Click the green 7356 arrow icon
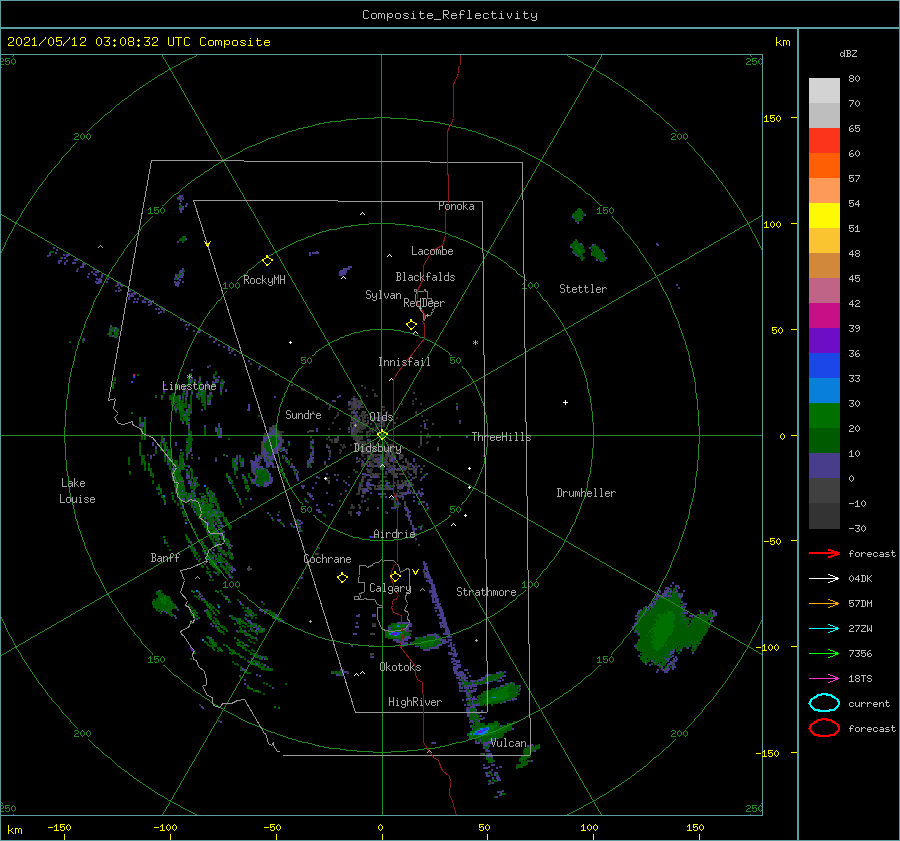 click(824, 653)
